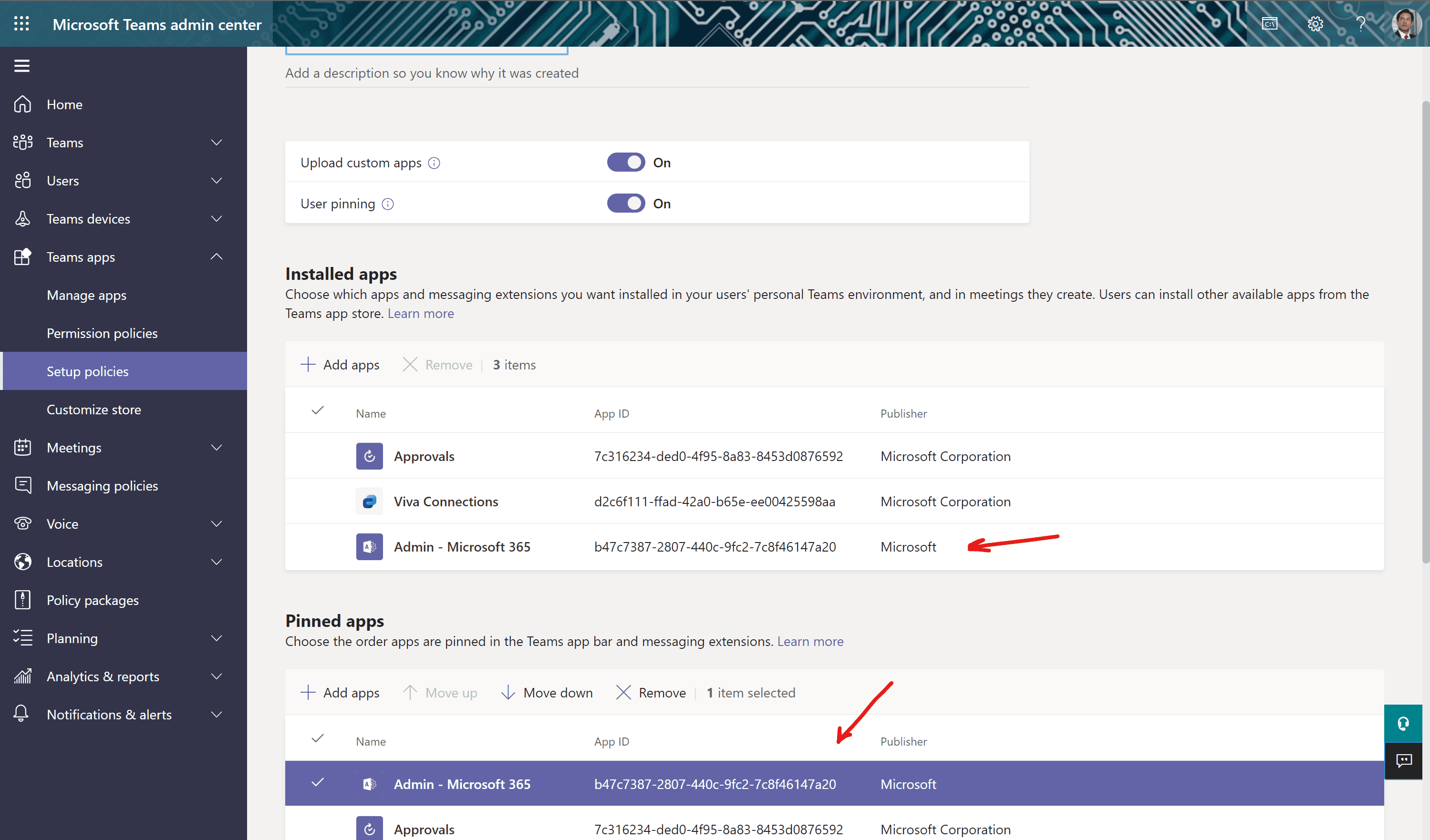Click the Teams people group icon
Screen dimensions: 1430x840
pos(23,143)
